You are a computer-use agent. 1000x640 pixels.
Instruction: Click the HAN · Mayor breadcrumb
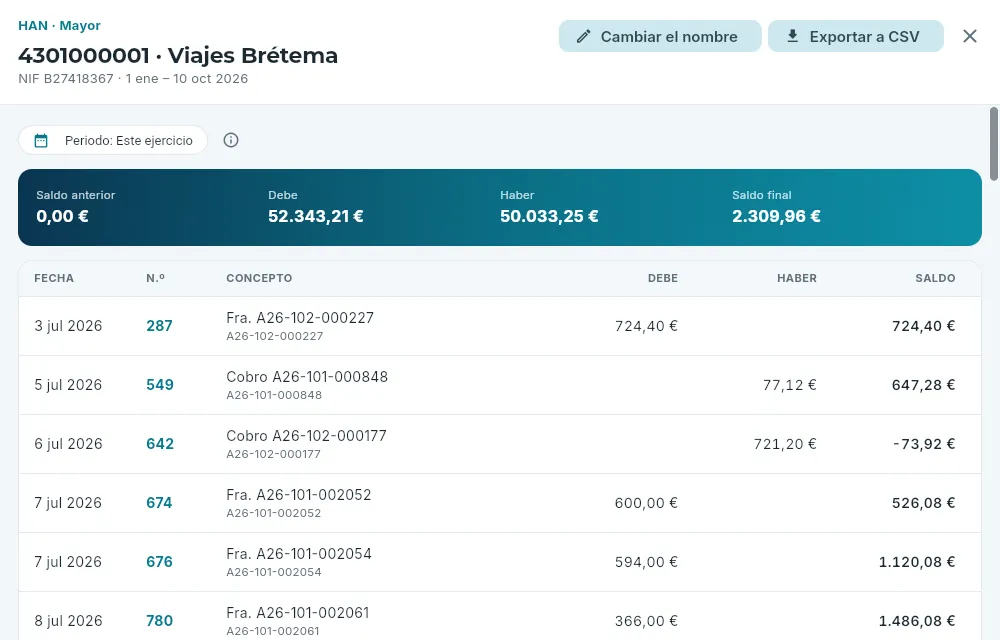[x=59, y=25]
